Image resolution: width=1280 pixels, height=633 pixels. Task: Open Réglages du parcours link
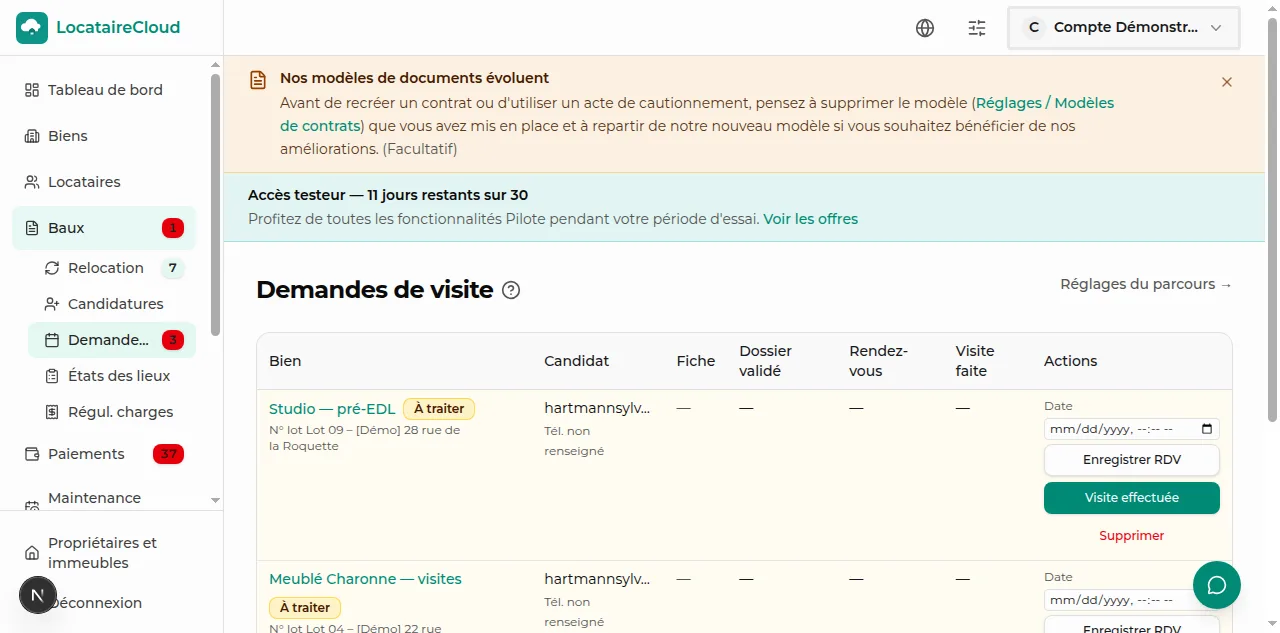pyautogui.click(x=1146, y=284)
